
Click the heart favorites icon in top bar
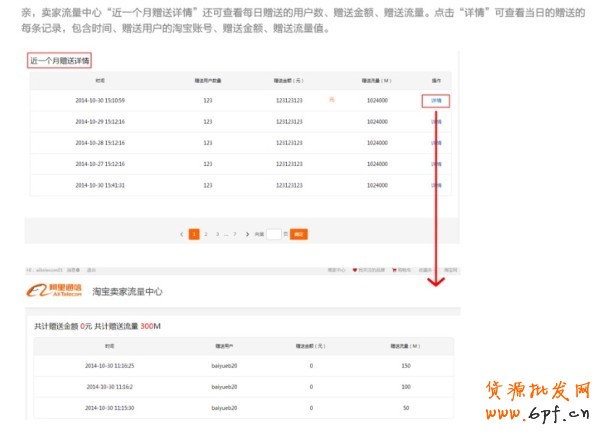pyautogui.click(x=354, y=269)
